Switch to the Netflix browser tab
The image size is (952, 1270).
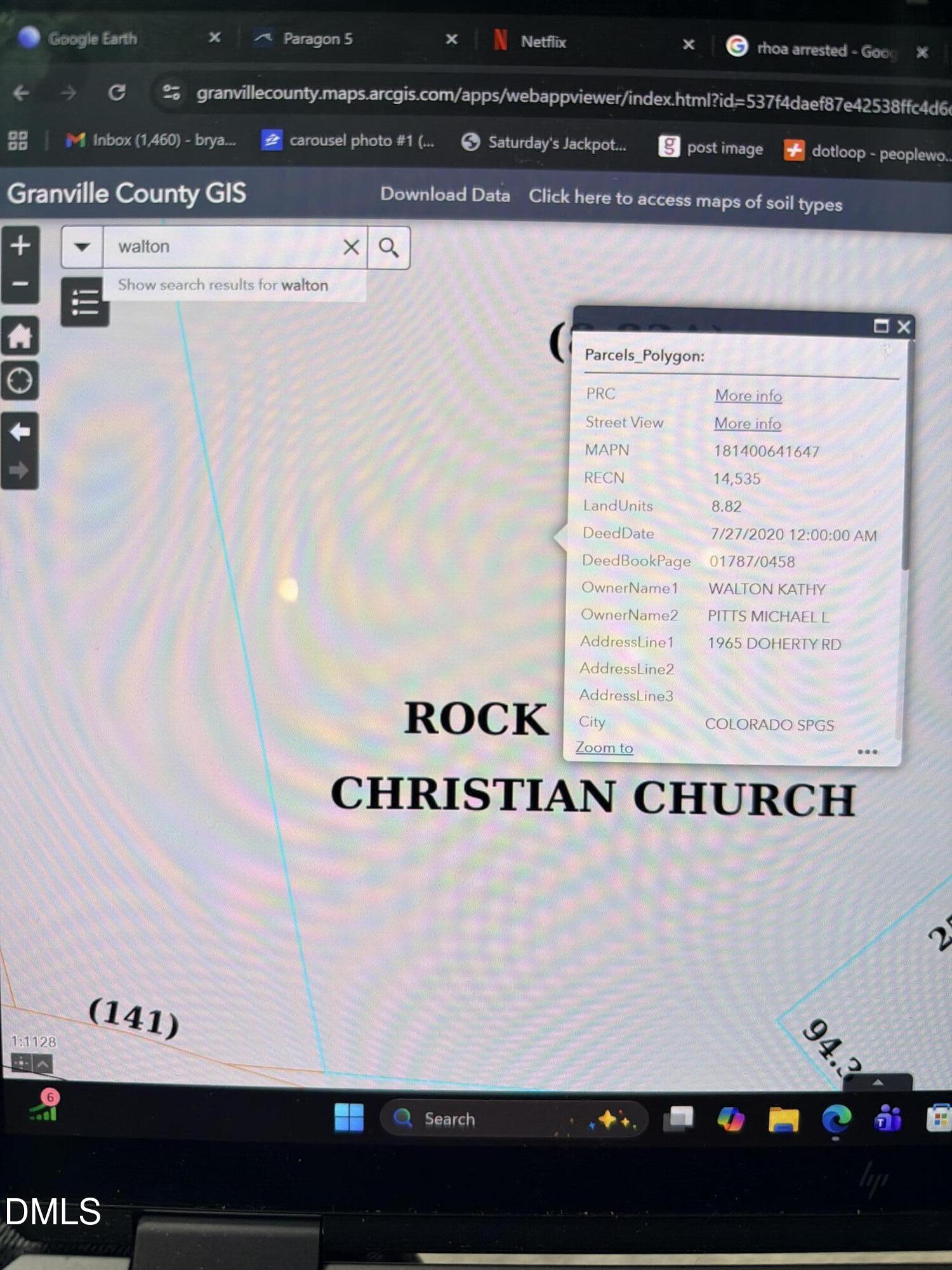tap(543, 42)
